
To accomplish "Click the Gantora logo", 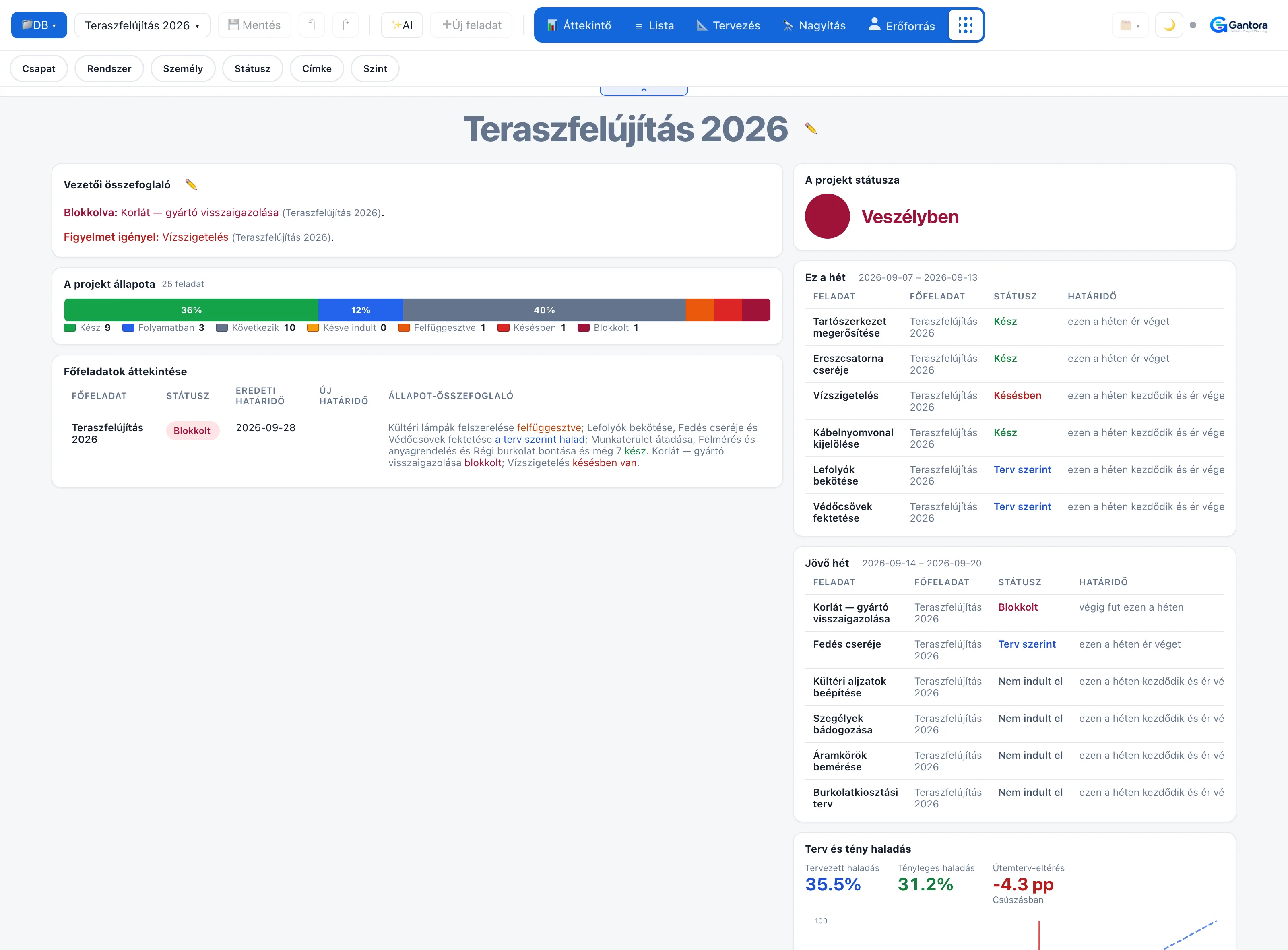I will (1238, 25).
